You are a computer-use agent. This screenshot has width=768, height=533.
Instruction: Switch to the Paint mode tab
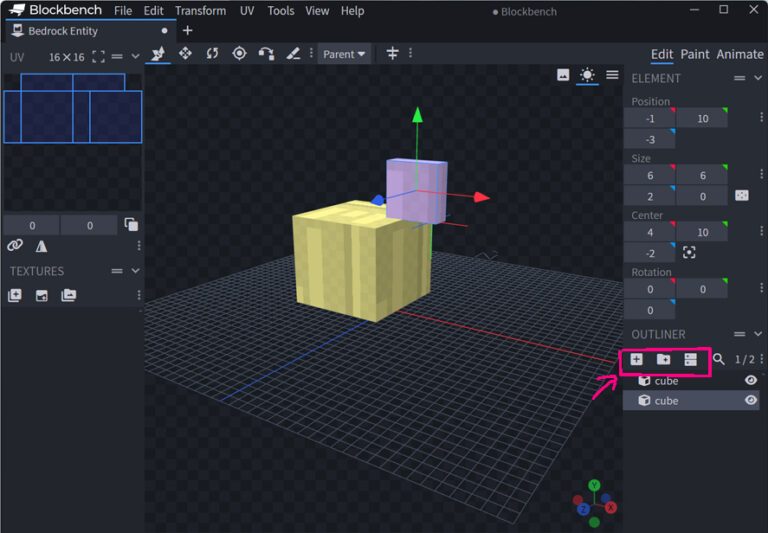(694, 54)
